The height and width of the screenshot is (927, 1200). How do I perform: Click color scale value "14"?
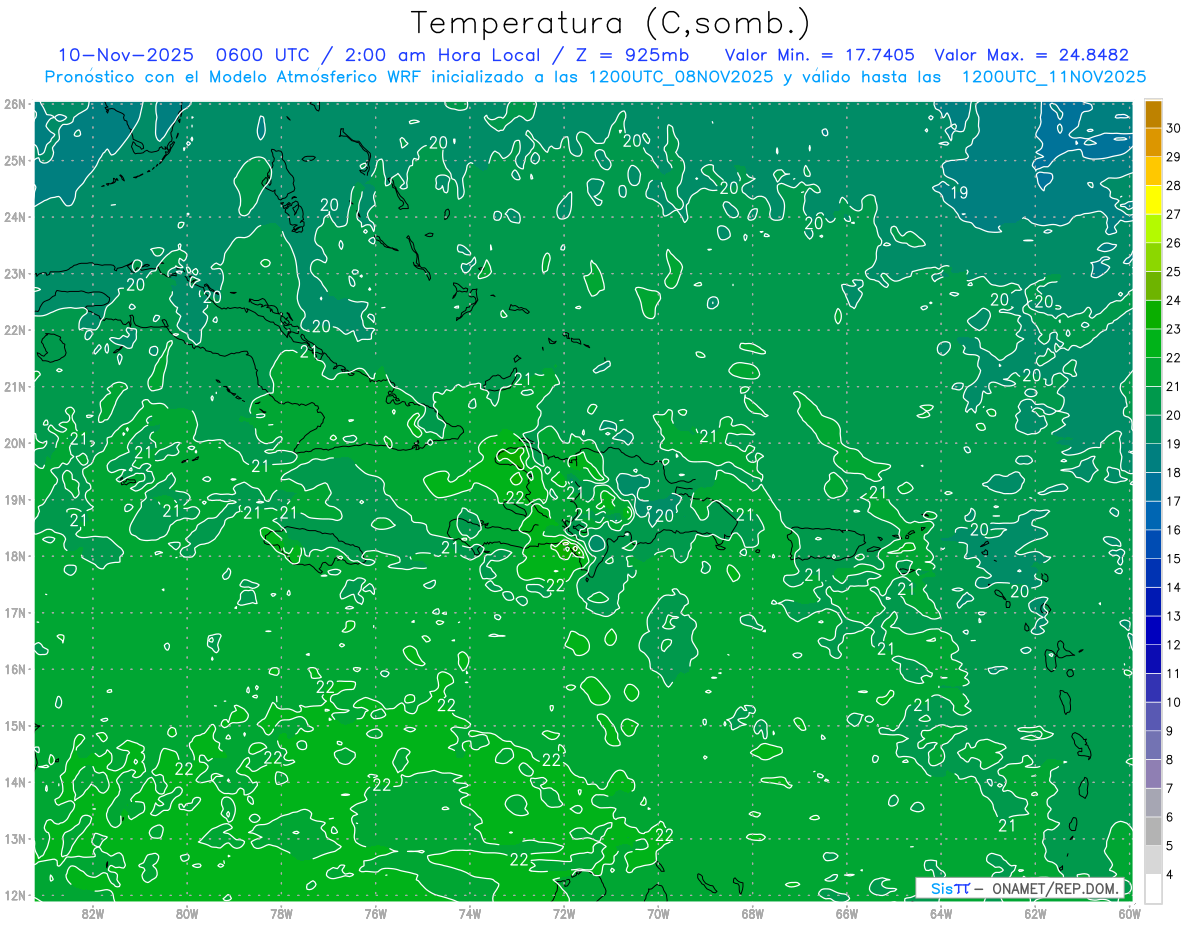[1174, 587]
